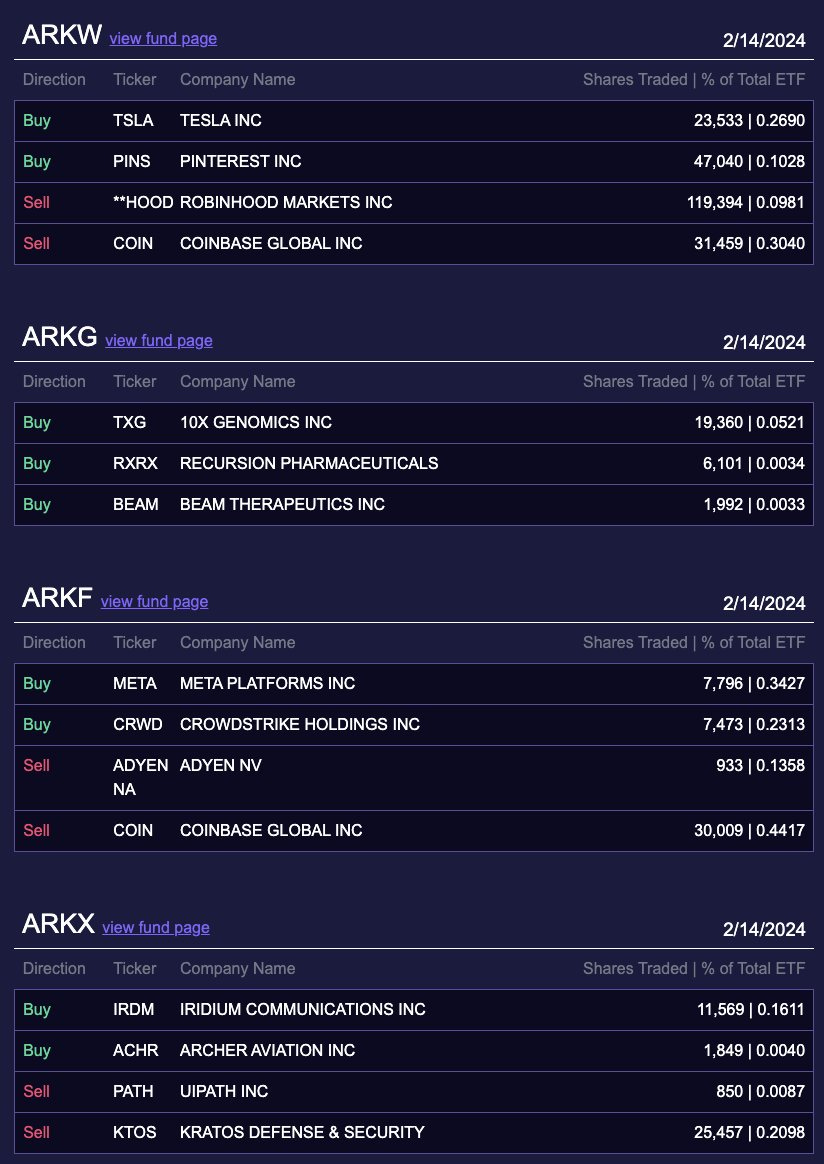Click IRIDIUM COMMUNICATIONS INC company name

tap(302, 1010)
